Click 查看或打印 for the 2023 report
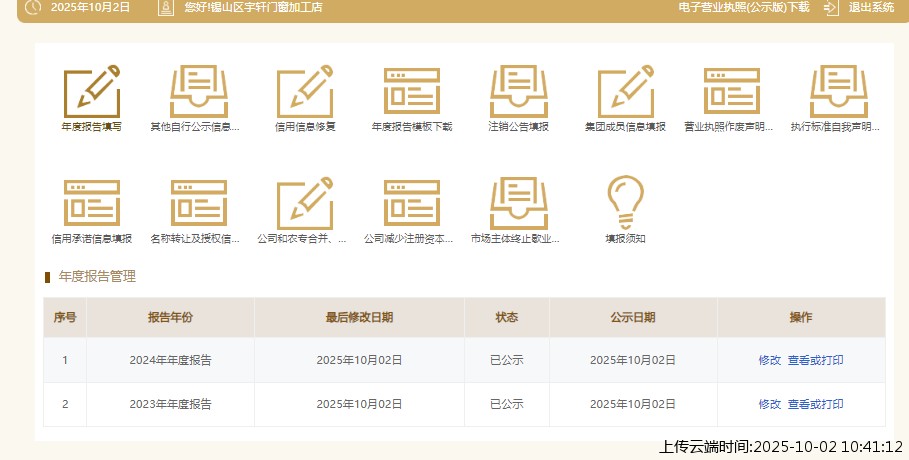 (815, 404)
